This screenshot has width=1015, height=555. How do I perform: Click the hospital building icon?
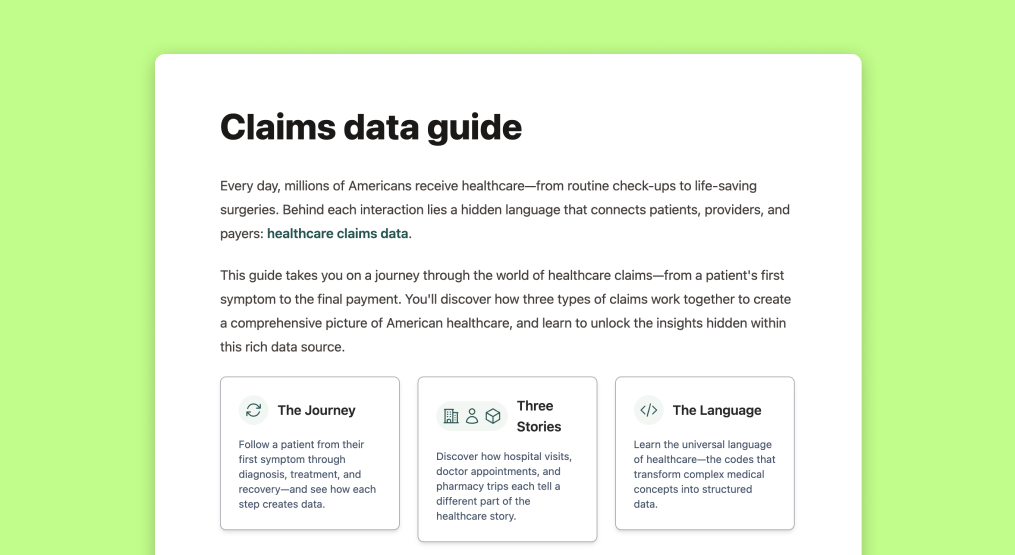pos(451,416)
